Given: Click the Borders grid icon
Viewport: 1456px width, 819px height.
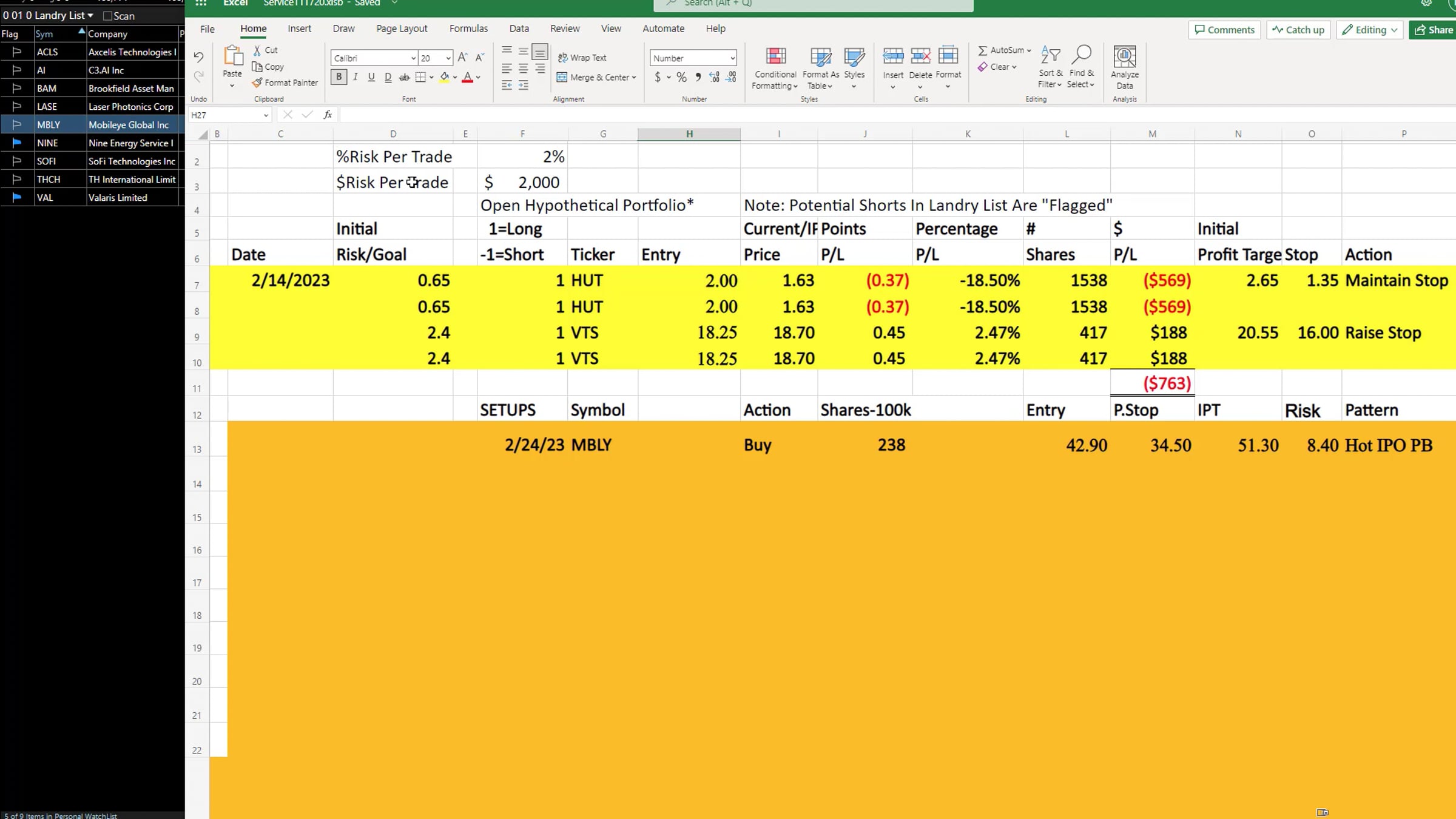Looking at the screenshot, I should point(420,77).
